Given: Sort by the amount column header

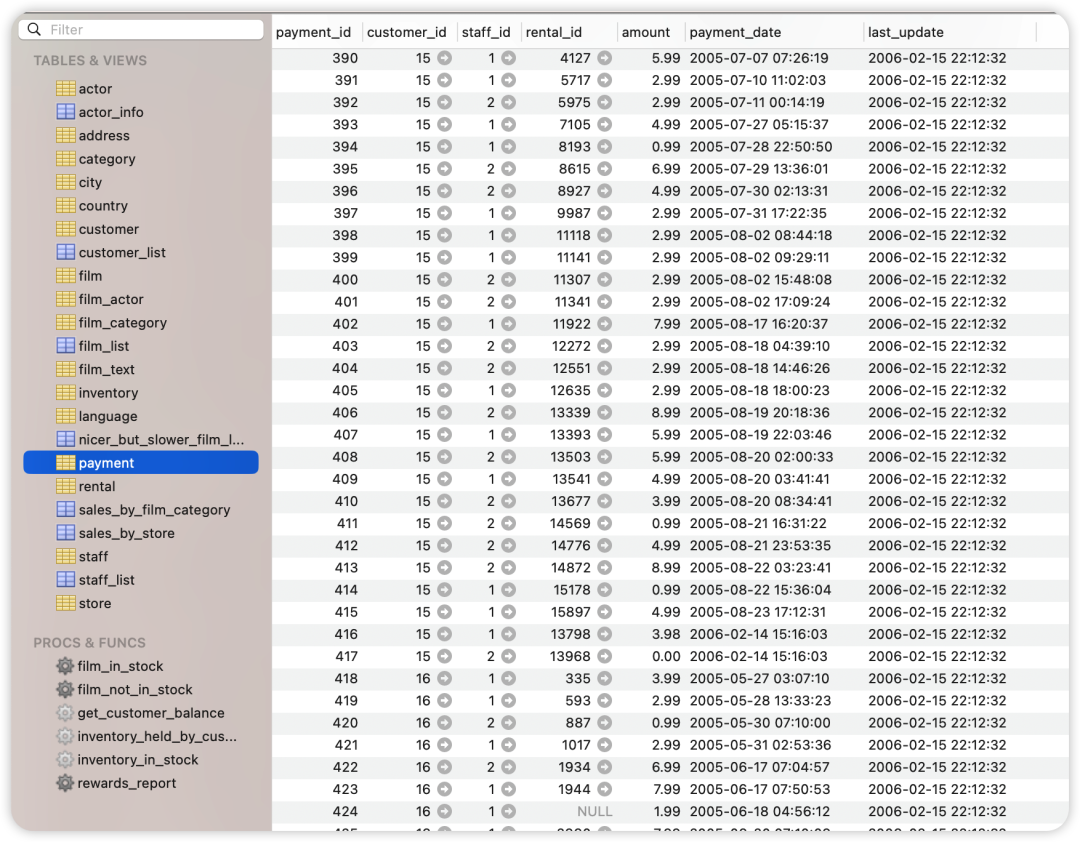Looking at the screenshot, I should [645, 32].
